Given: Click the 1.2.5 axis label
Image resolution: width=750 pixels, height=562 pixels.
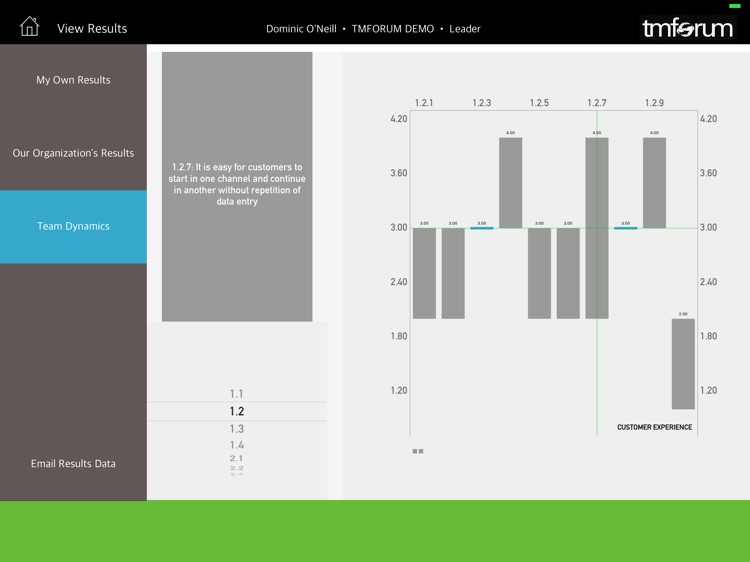Looking at the screenshot, I should coord(539,103).
